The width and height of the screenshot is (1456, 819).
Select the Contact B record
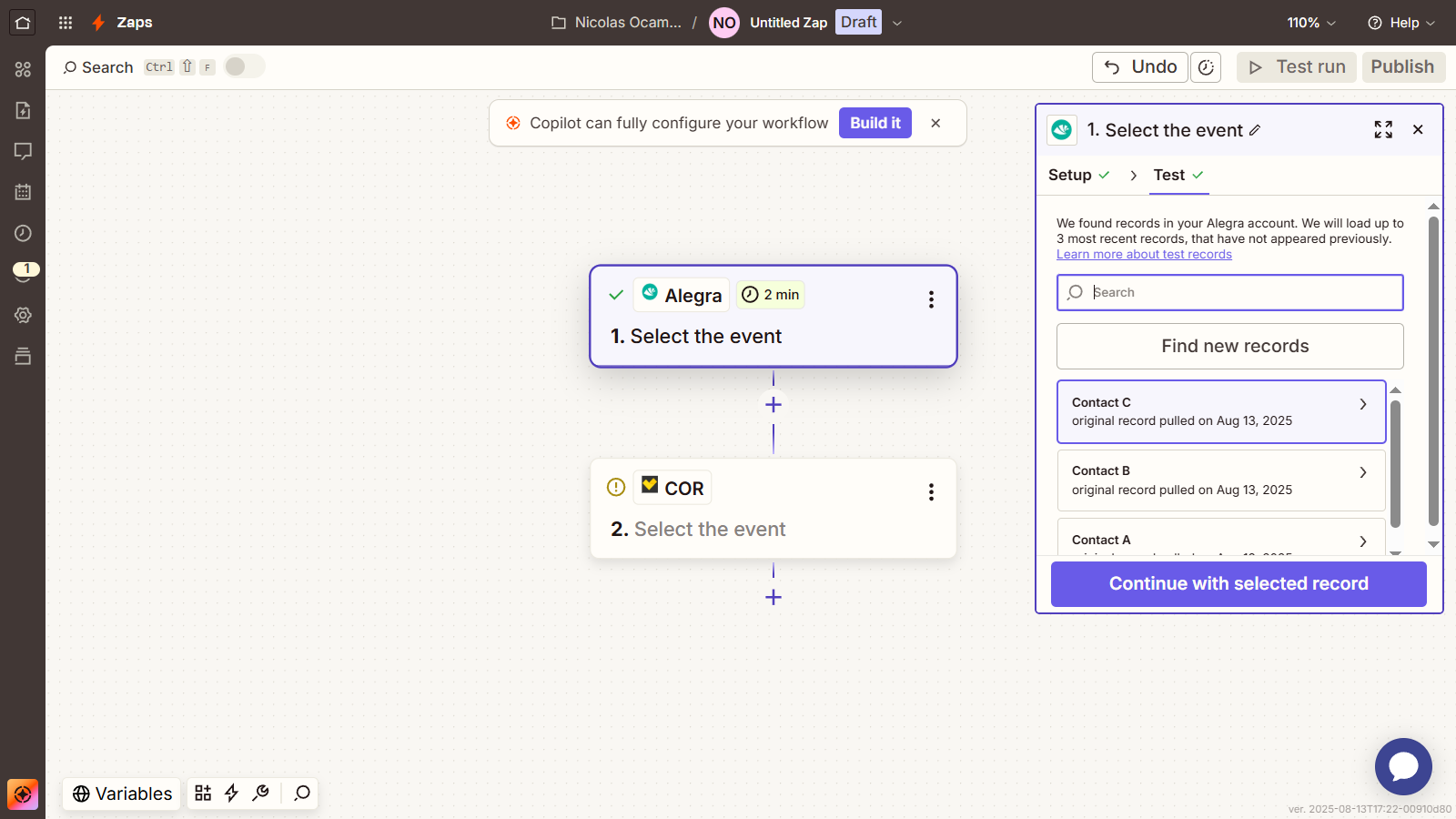coord(1221,480)
